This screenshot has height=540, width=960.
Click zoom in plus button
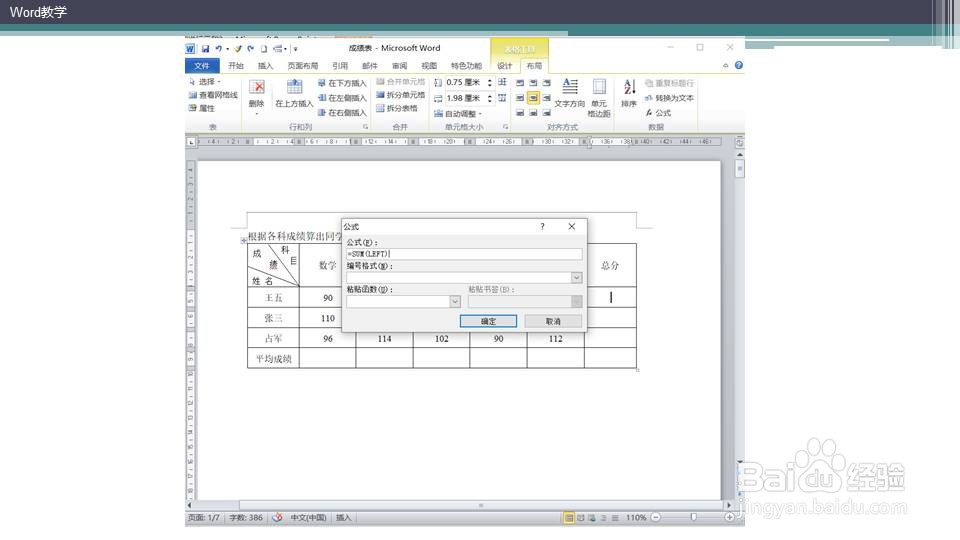729,518
